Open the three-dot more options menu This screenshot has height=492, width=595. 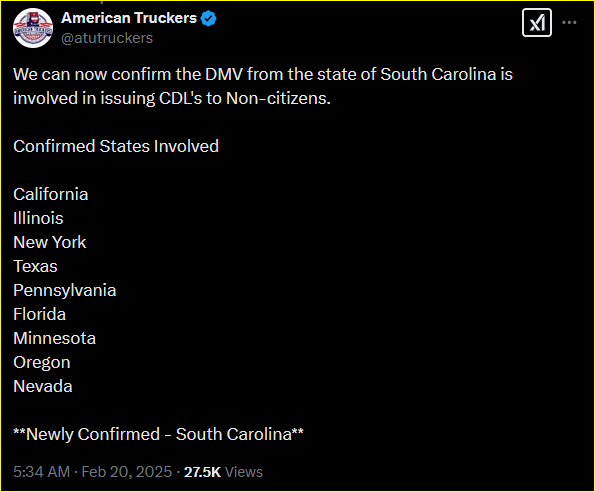[x=569, y=23]
